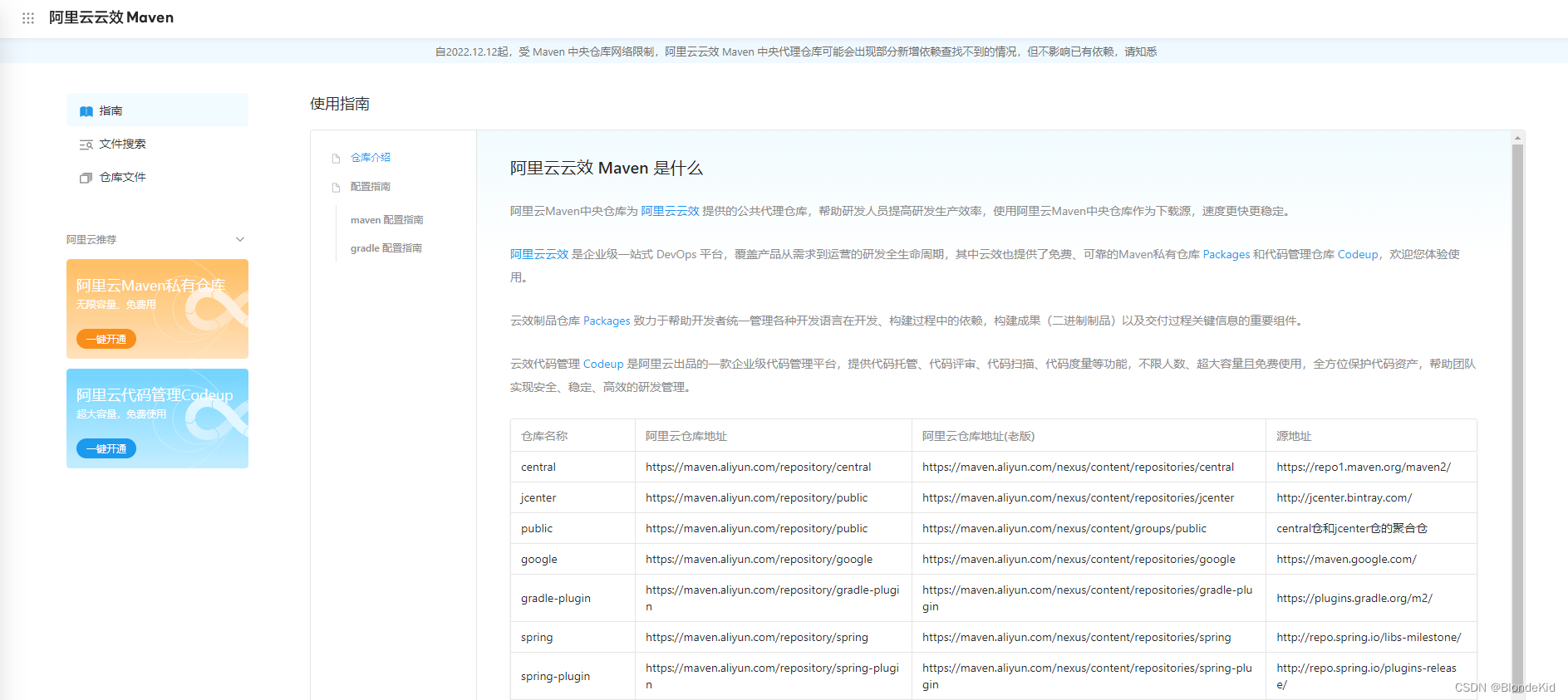The image size is (1568, 700).
Task: Select the 仓库介绍 guide section
Action: pos(371,157)
